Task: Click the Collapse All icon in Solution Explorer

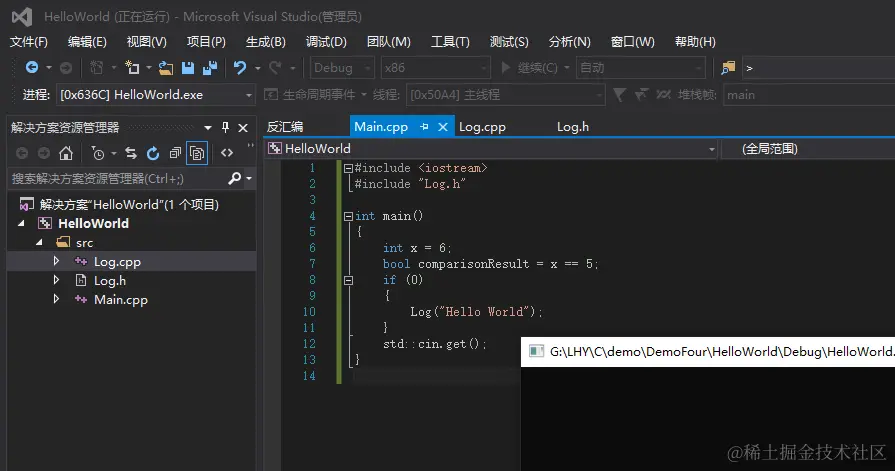Action: 175,153
